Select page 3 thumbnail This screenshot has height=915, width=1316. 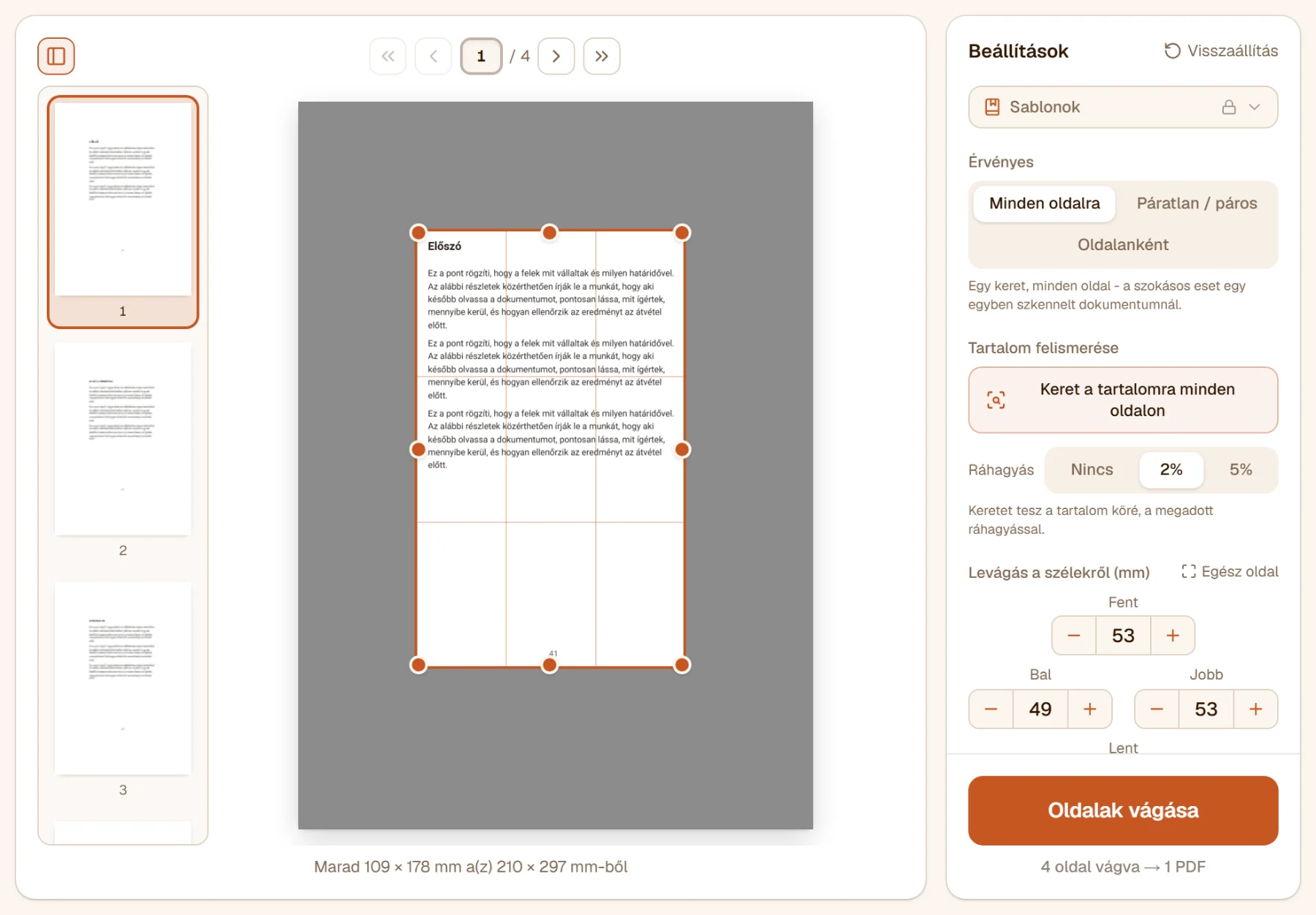[x=123, y=690]
